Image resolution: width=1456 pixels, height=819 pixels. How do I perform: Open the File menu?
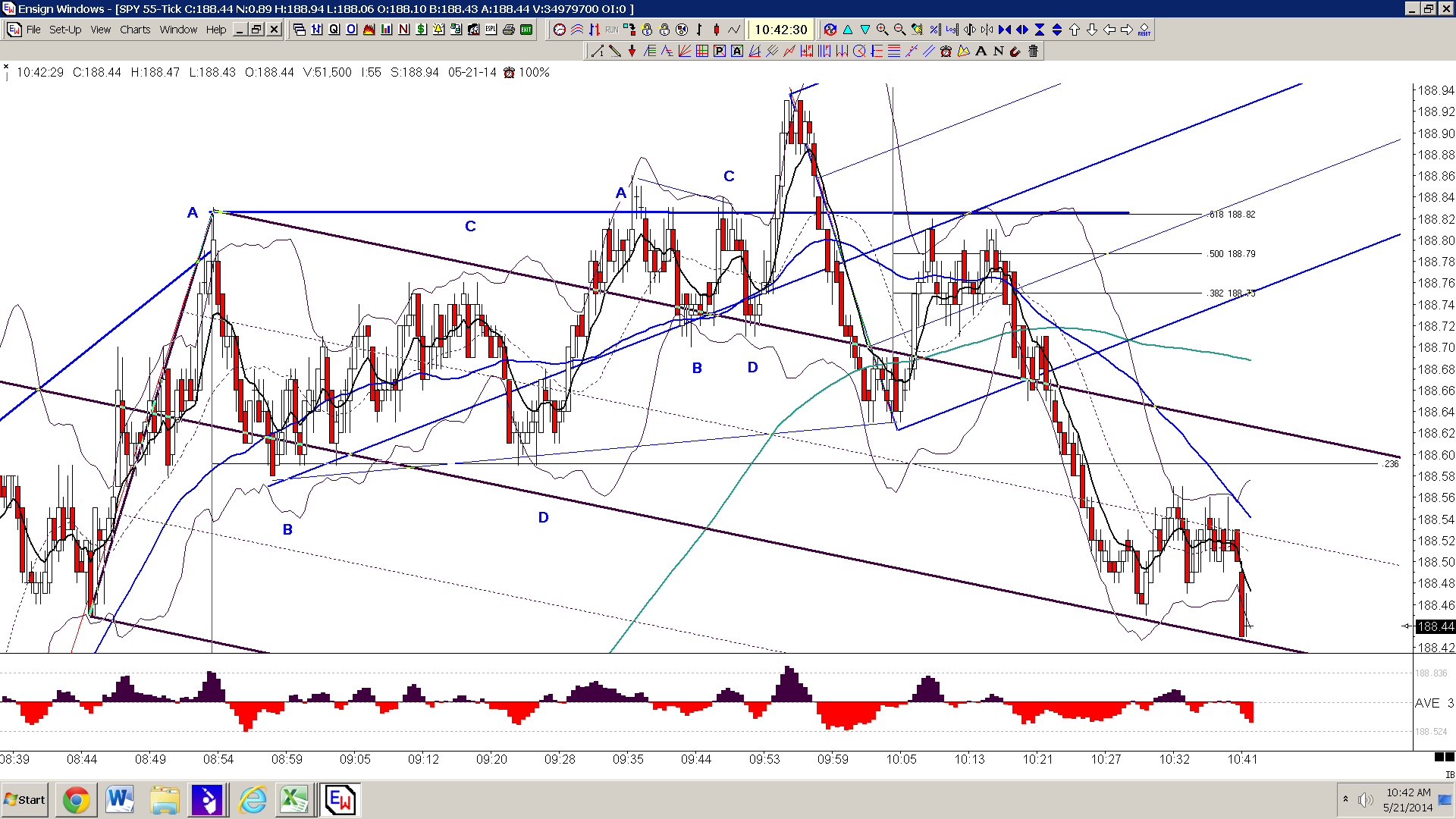33,30
